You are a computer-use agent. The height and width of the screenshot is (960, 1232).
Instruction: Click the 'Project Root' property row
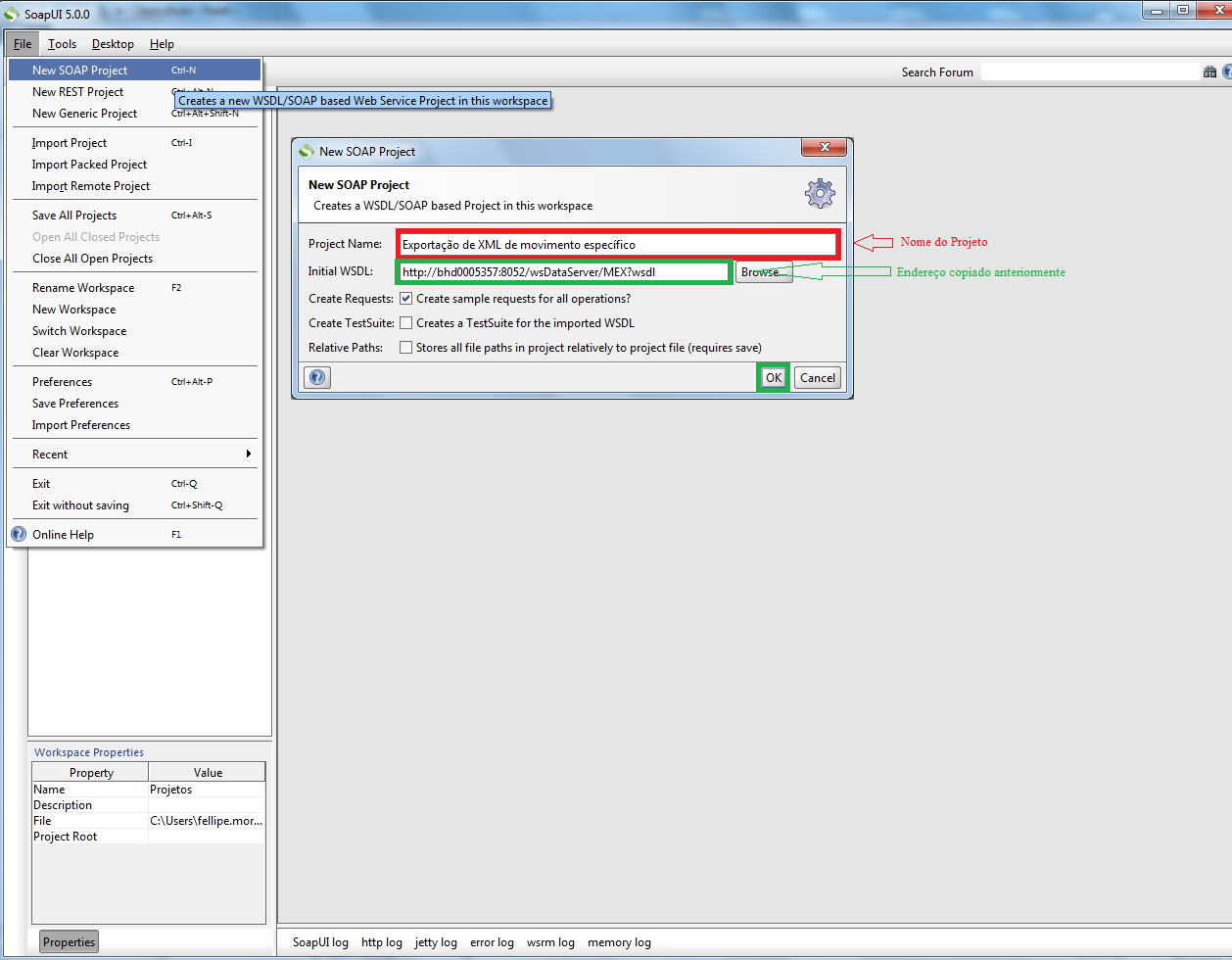149,837
